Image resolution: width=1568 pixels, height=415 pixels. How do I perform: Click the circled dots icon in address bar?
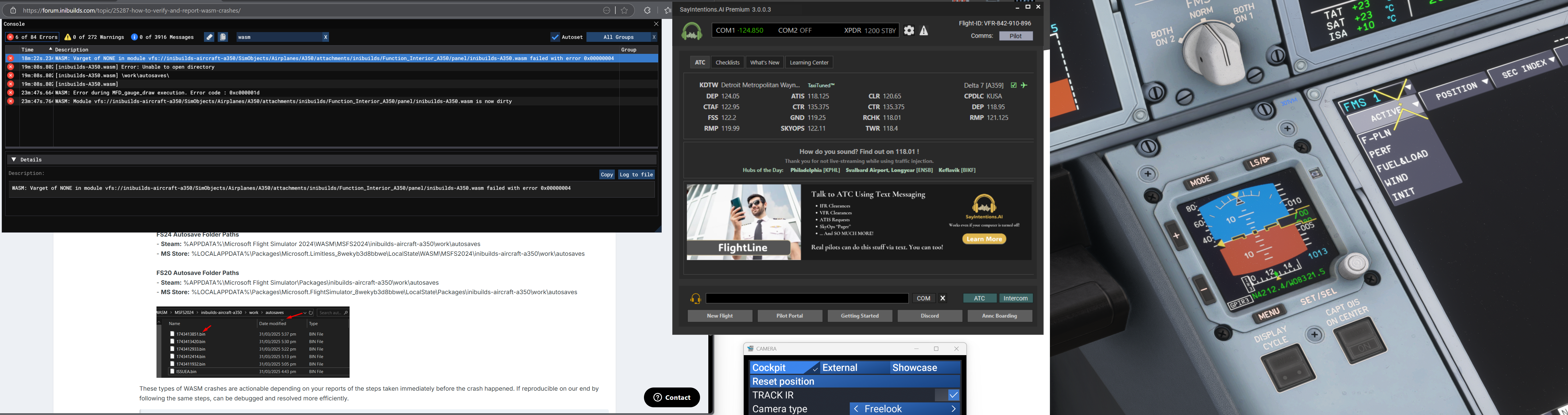click(x=607, y=10)
